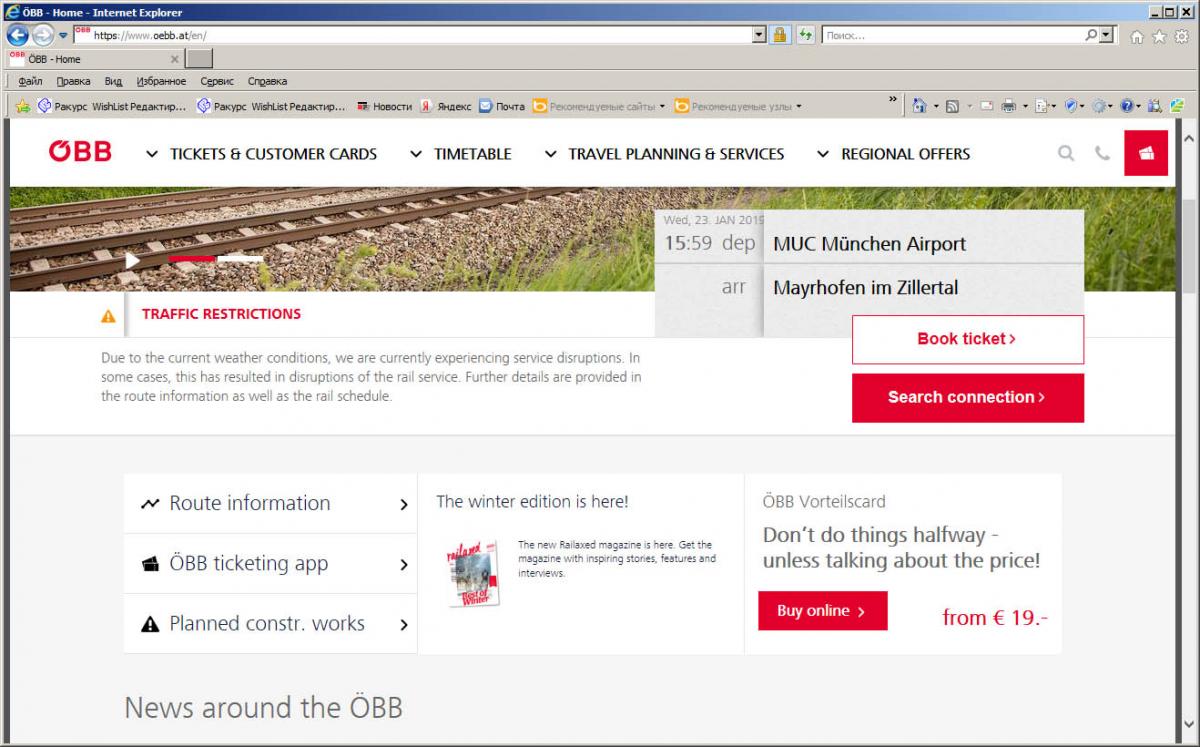Open the Справка menu
1200x747 pixels.
(x=267, y=81)
